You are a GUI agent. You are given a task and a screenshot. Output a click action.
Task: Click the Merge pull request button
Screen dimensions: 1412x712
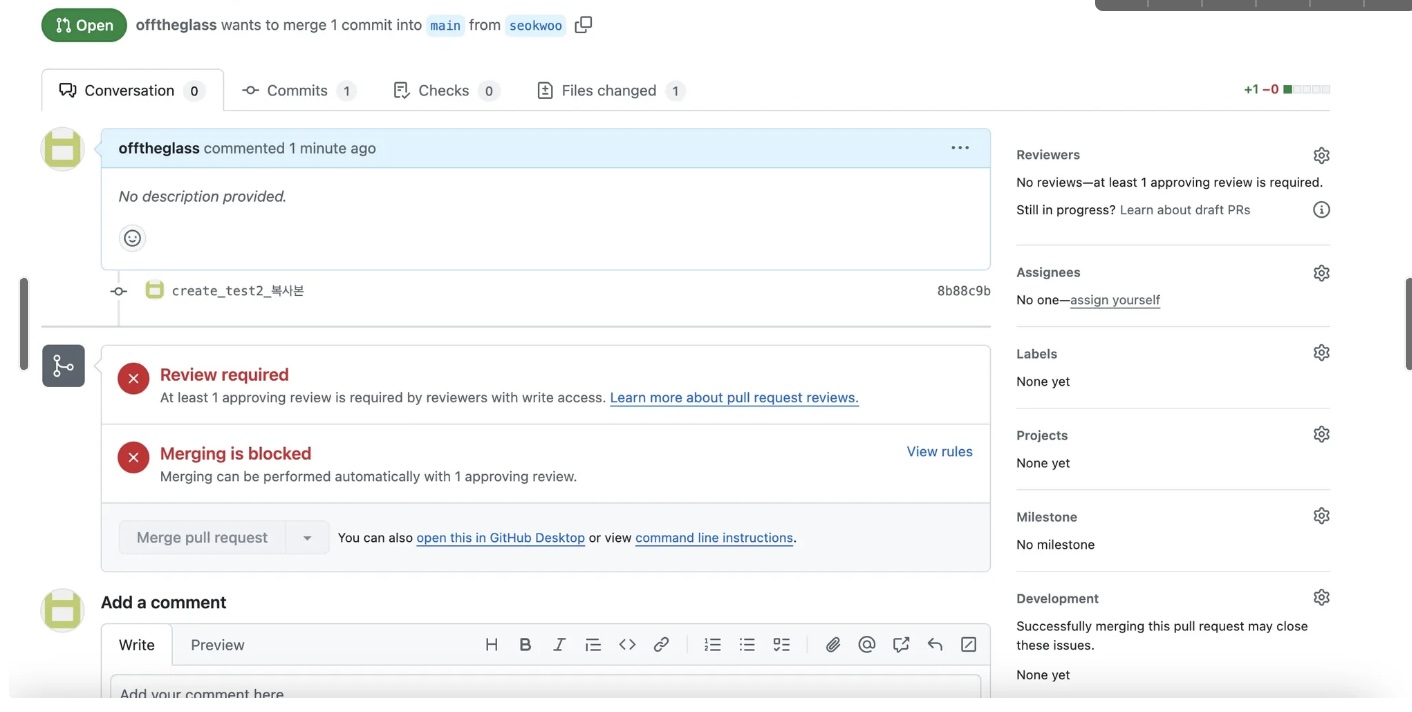tap(202, 538)
